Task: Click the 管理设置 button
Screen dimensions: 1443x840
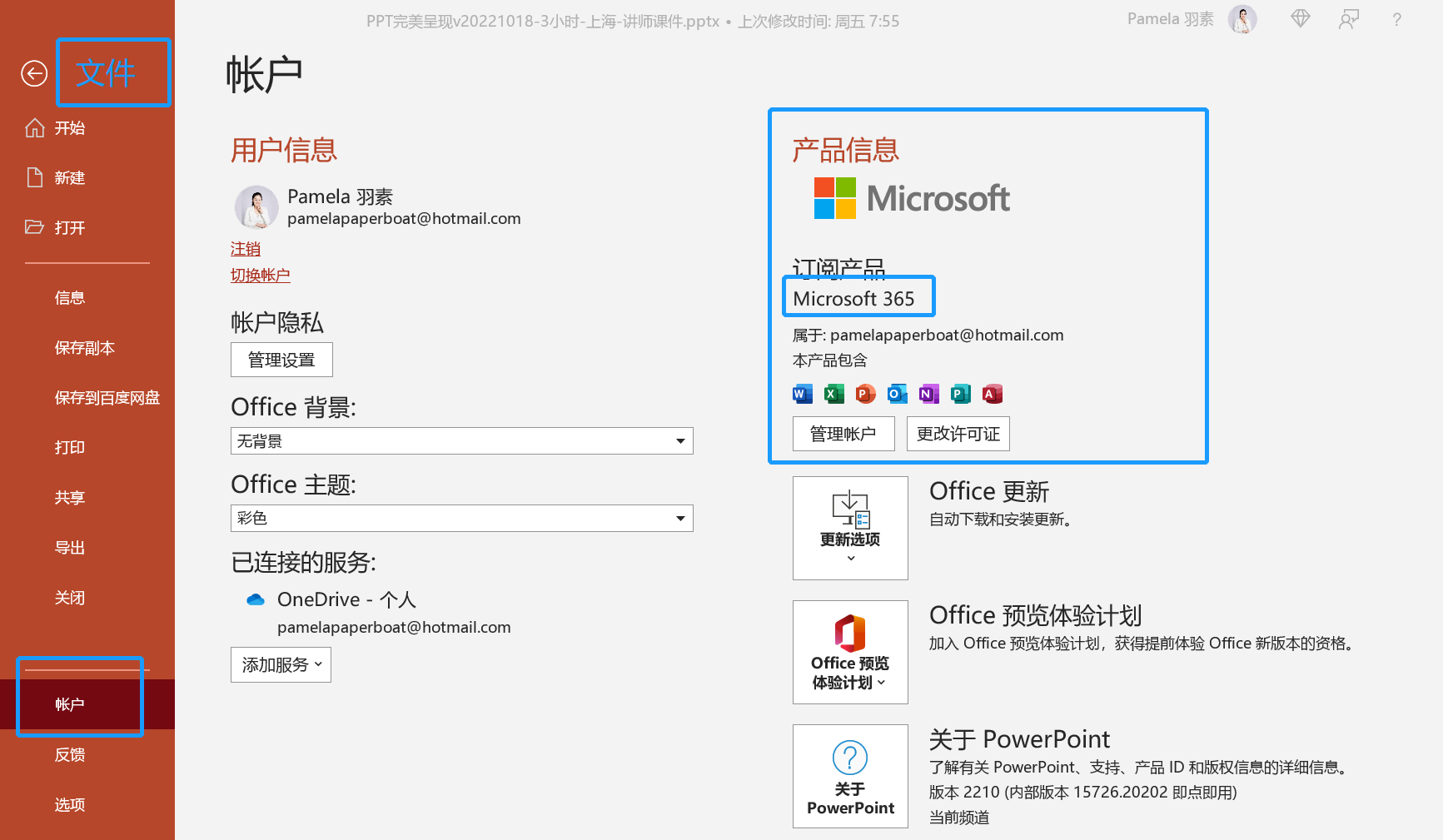Action: point(281,360)
